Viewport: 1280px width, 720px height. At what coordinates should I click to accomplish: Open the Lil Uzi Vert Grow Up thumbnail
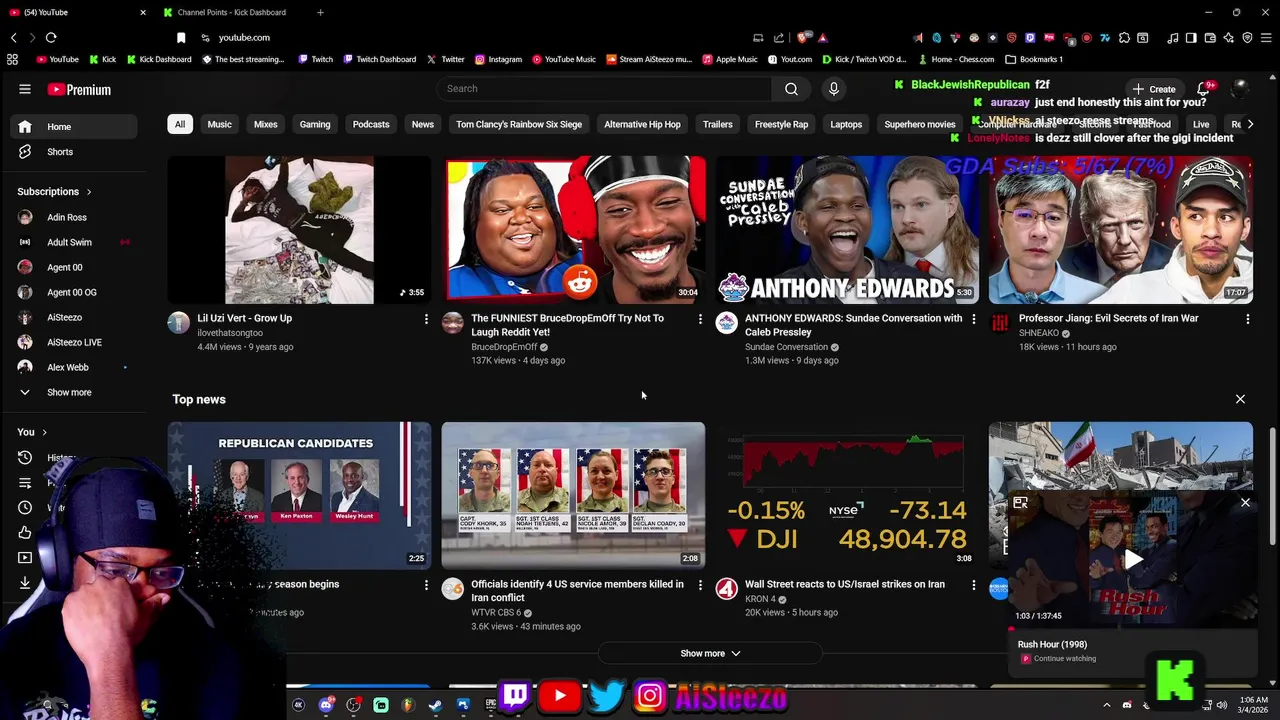(x=299, y=230)
